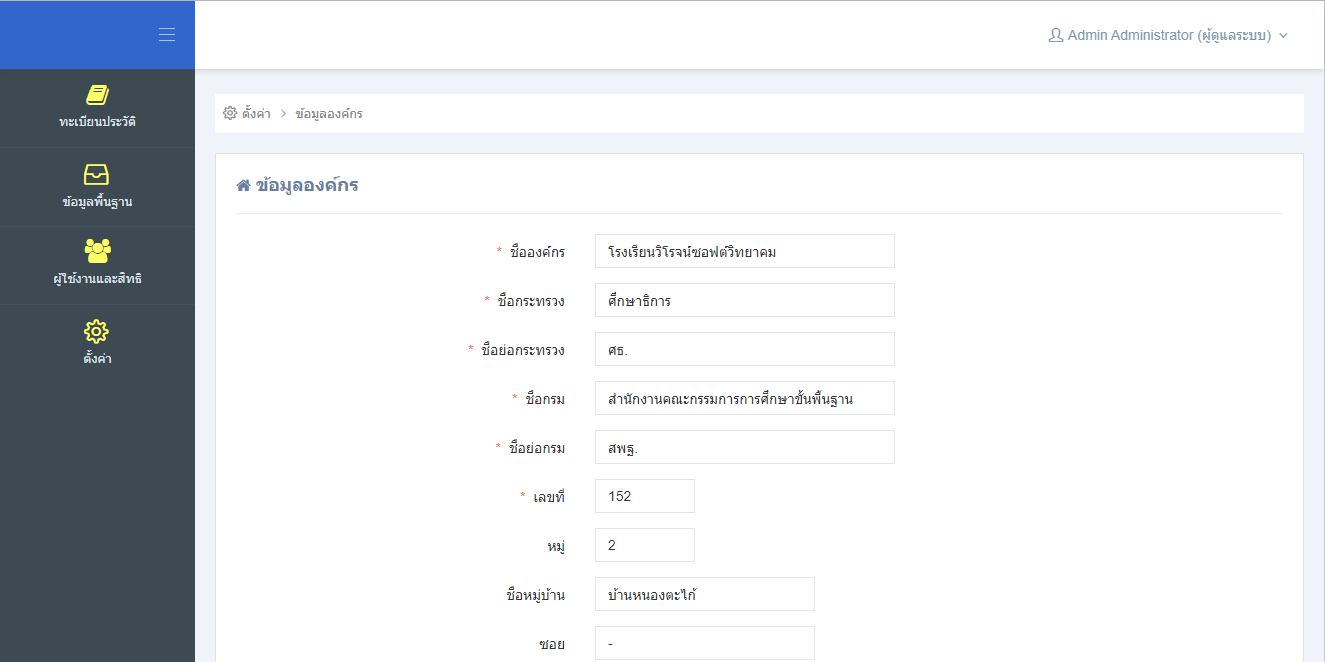The height and width of the screenshot is (662, 1325).
Task: Click the ชื่อหมู่บ้าน field บ้านหนองตะไก้
Action: [705, 594]
